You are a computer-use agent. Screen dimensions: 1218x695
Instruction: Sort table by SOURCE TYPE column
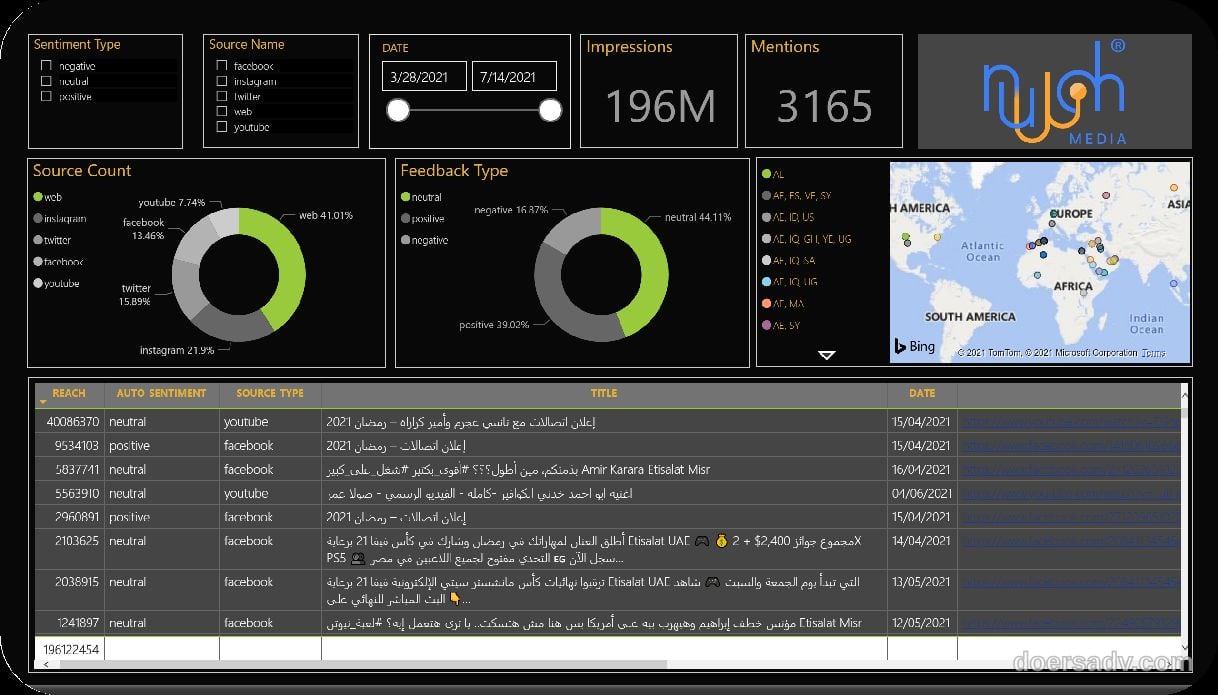point(270,394)
